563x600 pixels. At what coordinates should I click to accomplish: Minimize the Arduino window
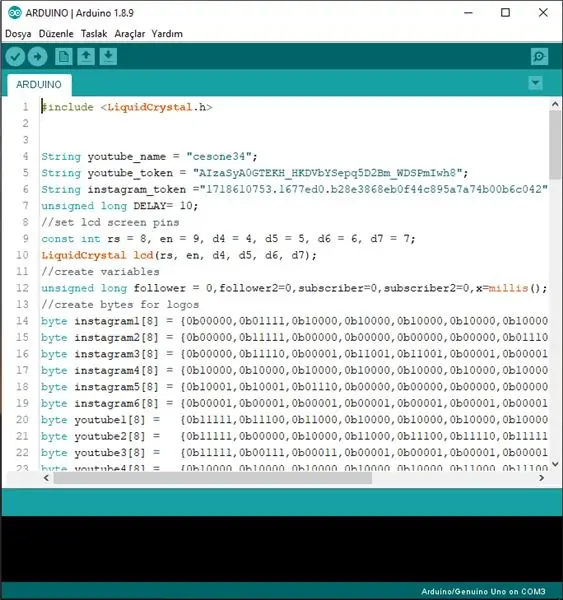point(468,13)
